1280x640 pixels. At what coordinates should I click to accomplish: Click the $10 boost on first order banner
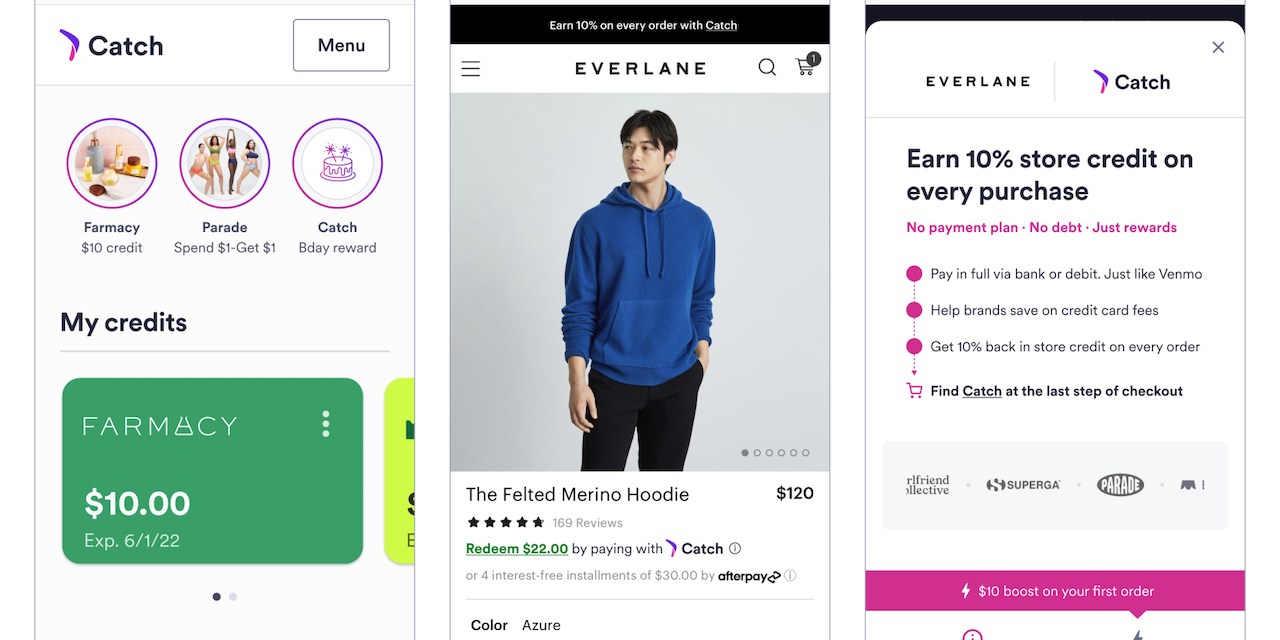coord(1055,591)
